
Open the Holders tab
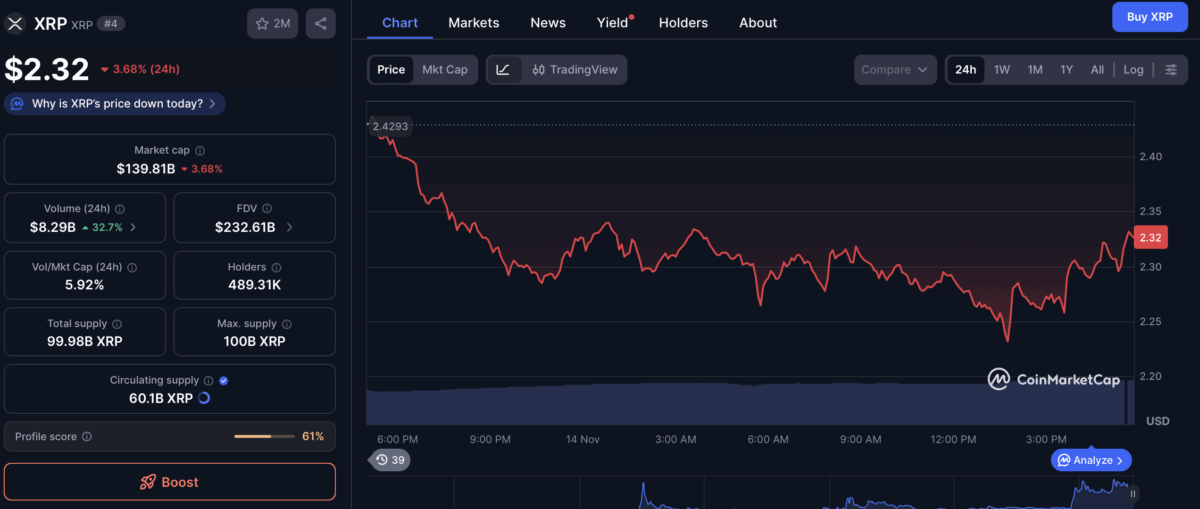(x=684, y=22)
